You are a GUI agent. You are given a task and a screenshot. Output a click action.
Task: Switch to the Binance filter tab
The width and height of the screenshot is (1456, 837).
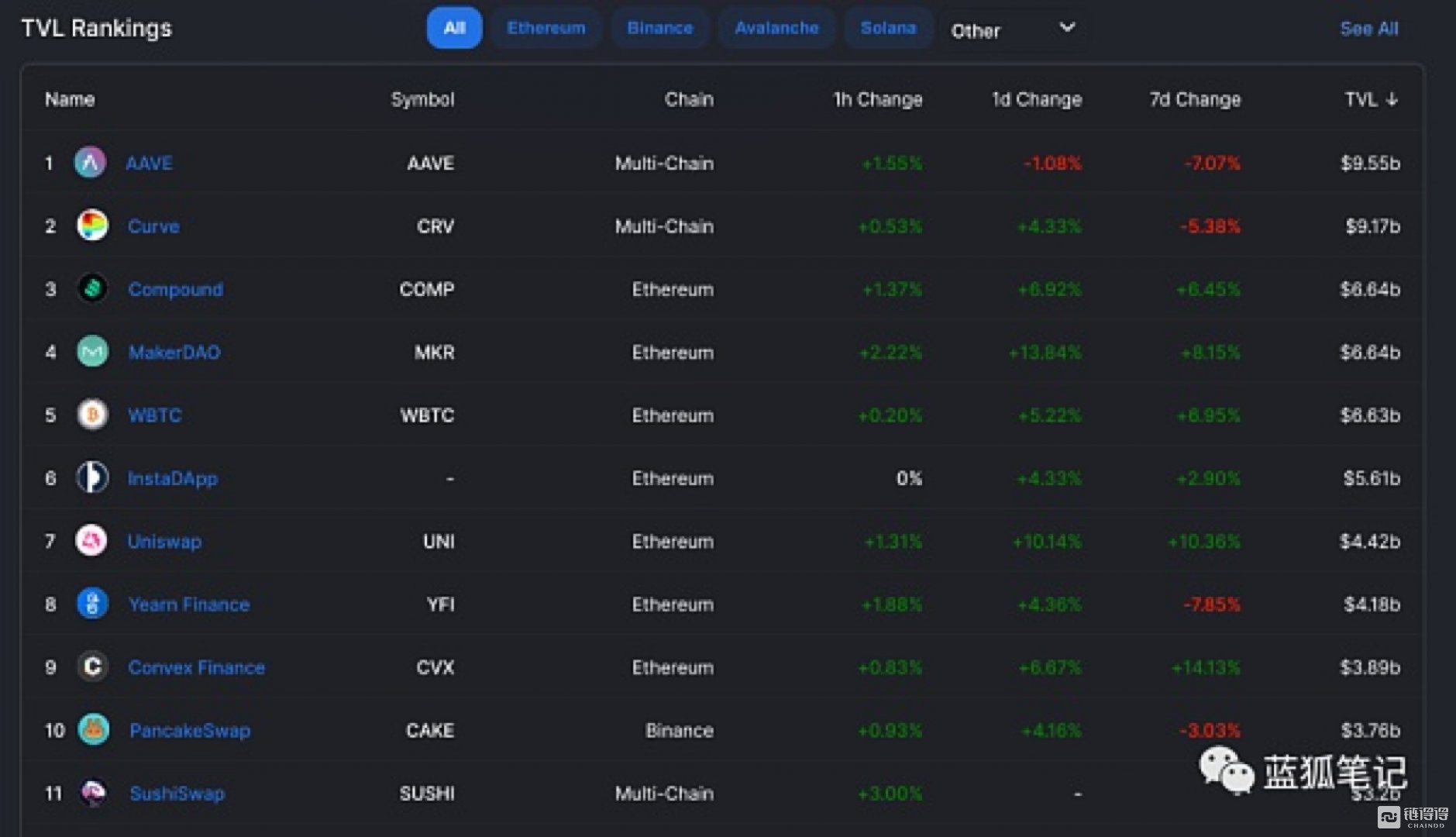pyautogui.click(x=660, y=28)
